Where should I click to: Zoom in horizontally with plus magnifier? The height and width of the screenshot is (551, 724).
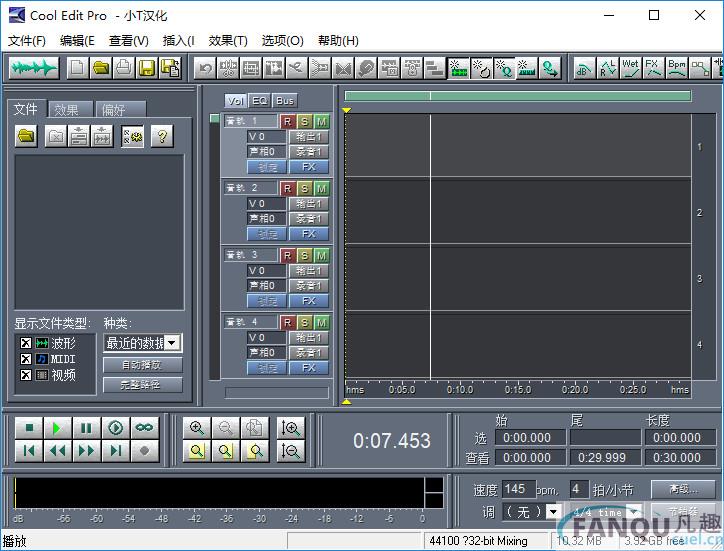coord(197,428)
